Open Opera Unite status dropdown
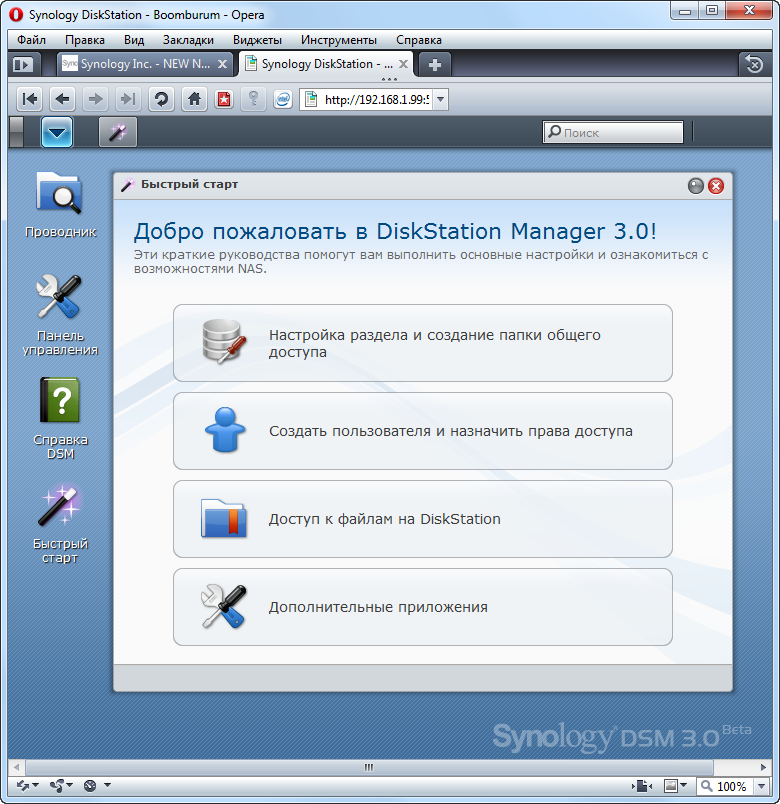This screenshot has height=804, width=780. click(61, 785)
